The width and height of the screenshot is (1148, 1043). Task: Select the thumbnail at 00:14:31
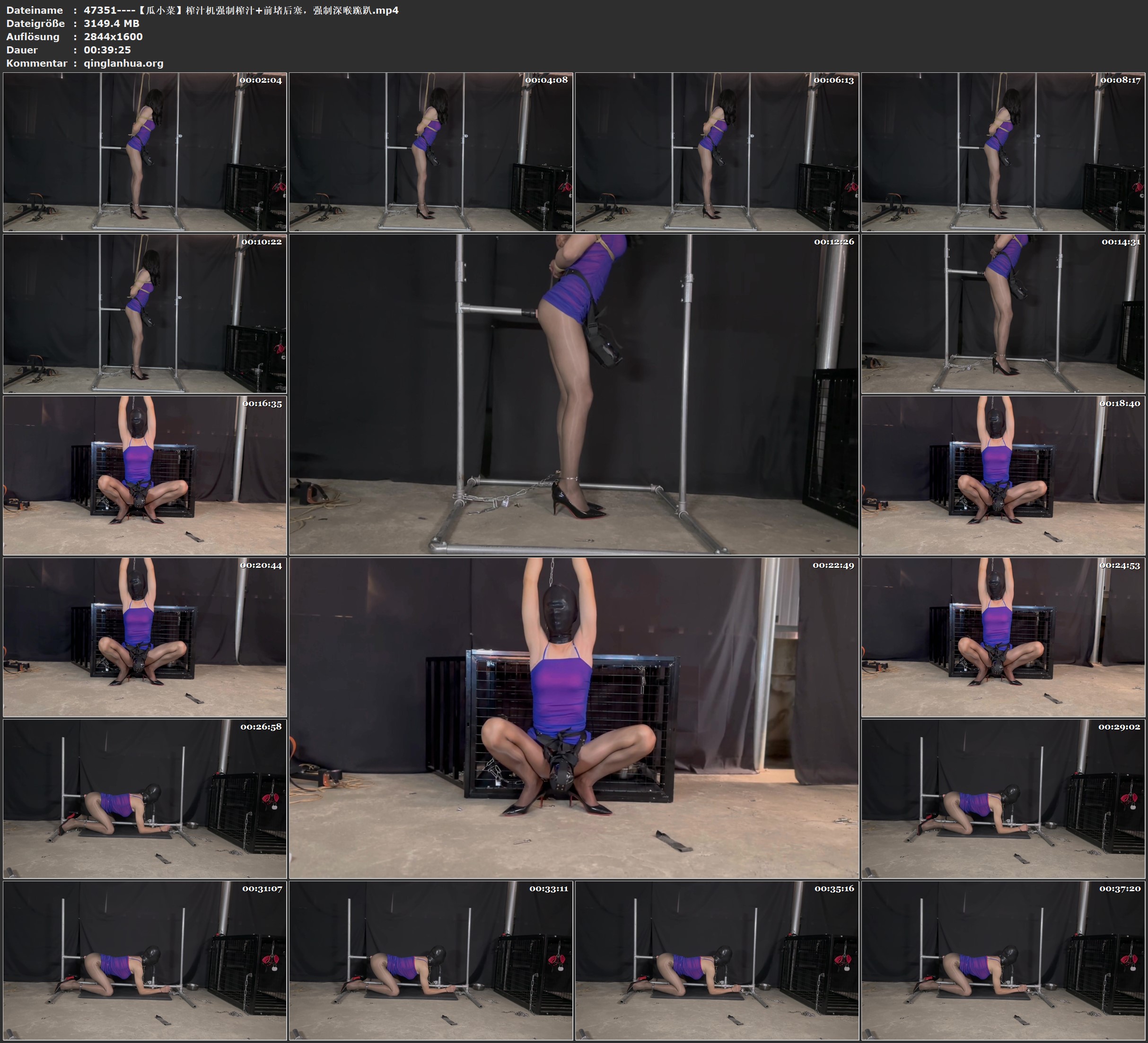point(1003,313)
